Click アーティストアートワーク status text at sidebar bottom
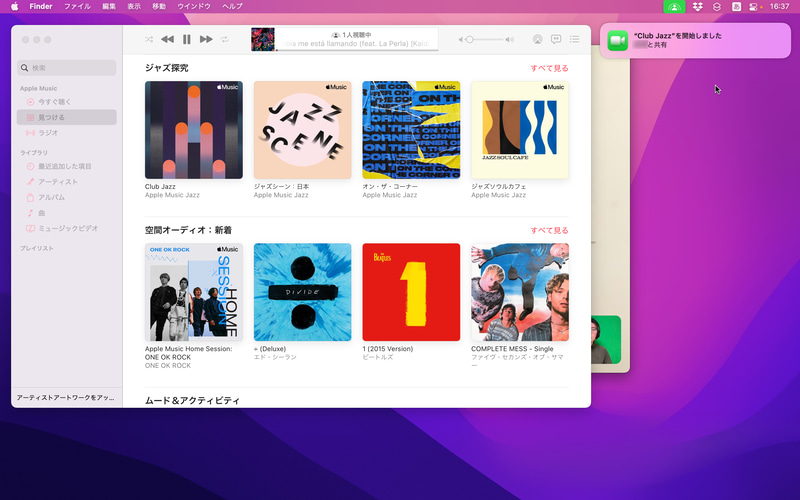This screenshot has width=800, height=500. 65,398
